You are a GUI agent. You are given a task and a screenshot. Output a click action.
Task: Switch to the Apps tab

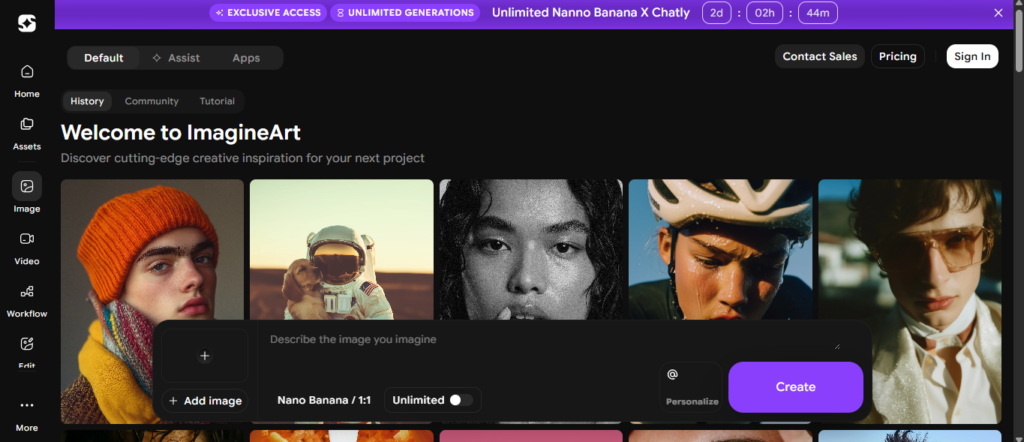pyautogui.click(x=246, y=58)
